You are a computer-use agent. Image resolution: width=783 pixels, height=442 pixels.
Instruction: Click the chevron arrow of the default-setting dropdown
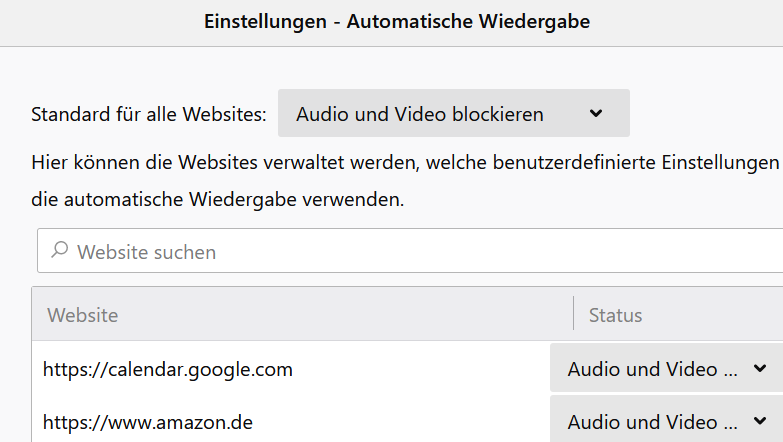pos(596,113)
